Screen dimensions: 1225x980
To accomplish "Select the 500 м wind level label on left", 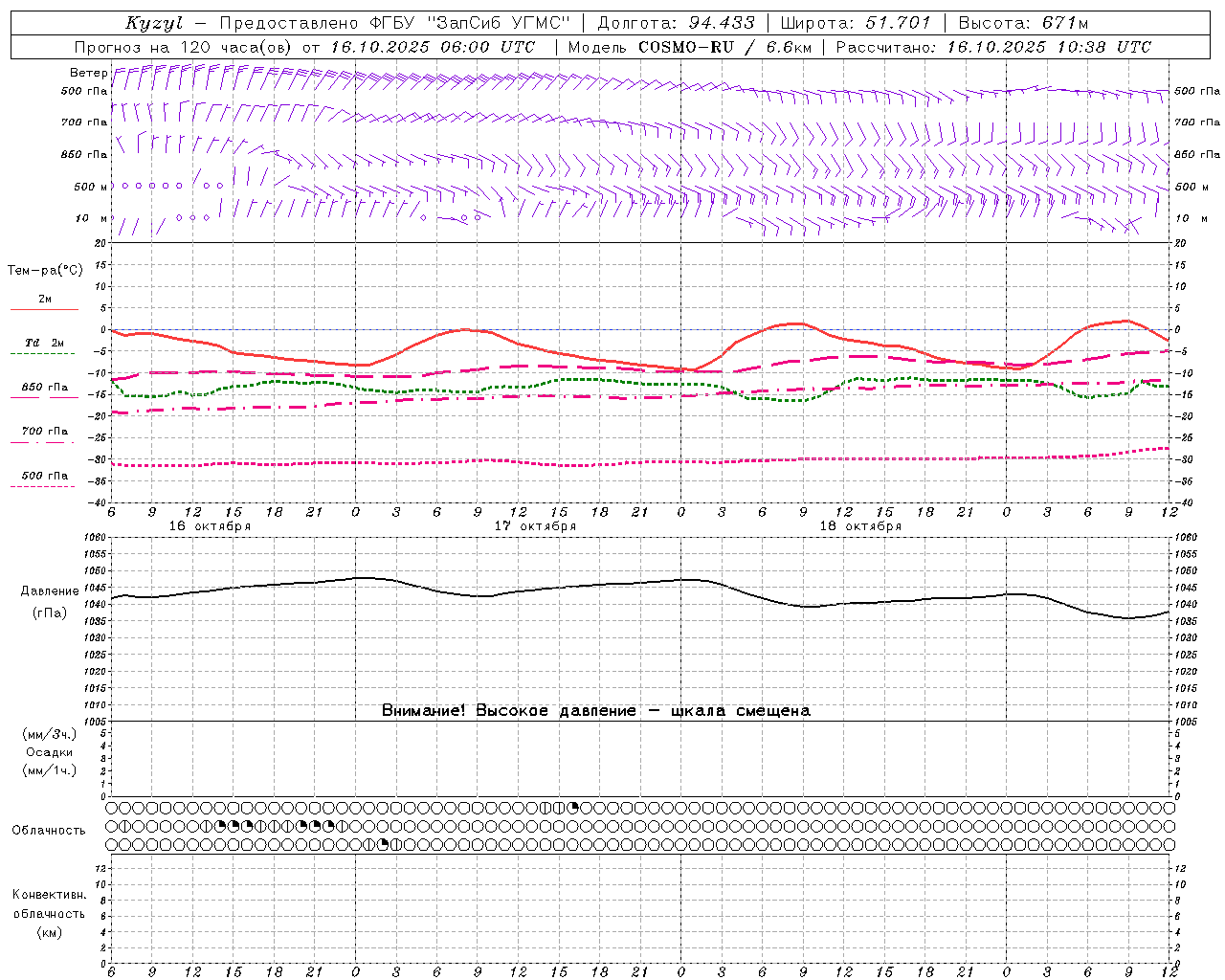I will click(91, 187).
